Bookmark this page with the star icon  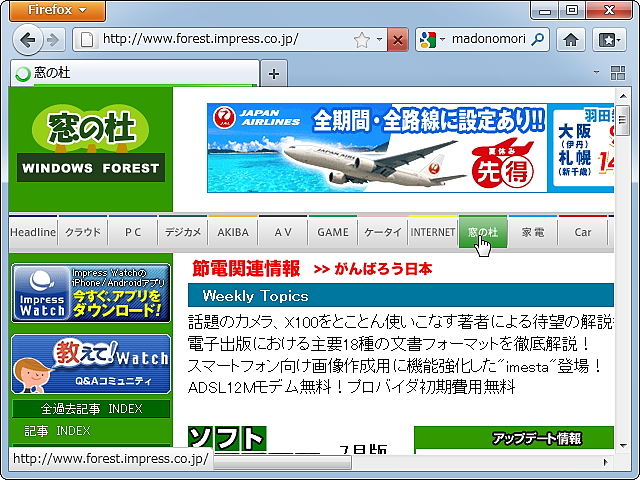tap(361, 40)
